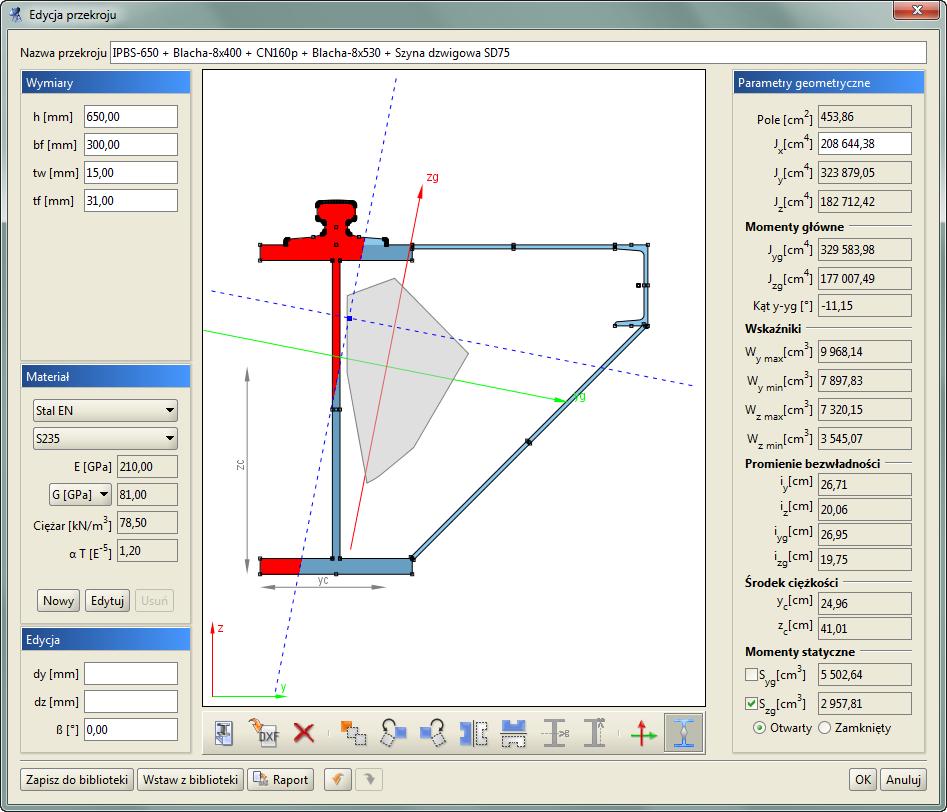The image size is (947, 812).
Task: Open the Stal EN material dropdown
Action: pyautogui.click(x=105, y=410)
